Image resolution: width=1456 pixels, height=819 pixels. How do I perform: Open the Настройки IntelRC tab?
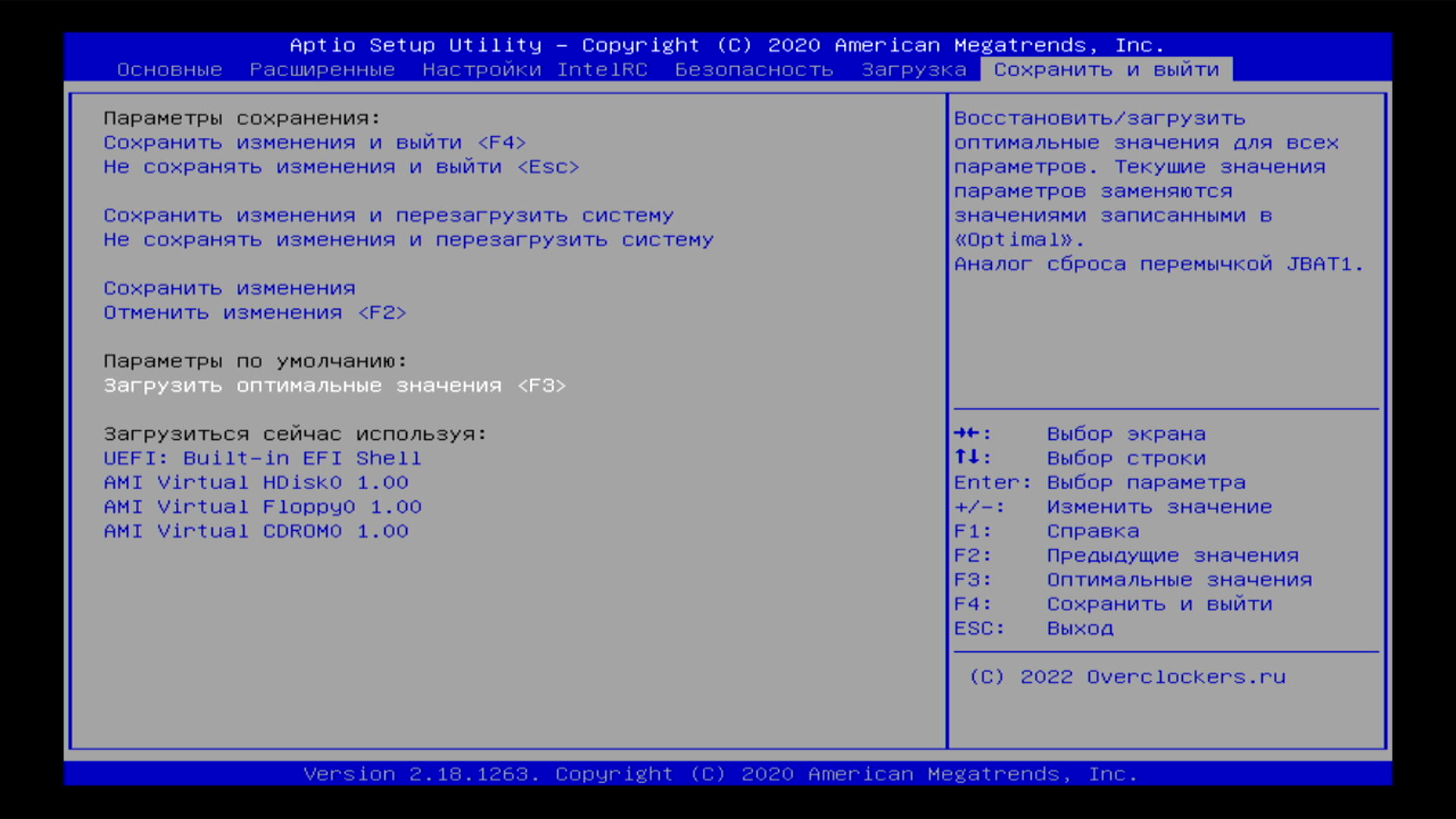tap(535, 70)
